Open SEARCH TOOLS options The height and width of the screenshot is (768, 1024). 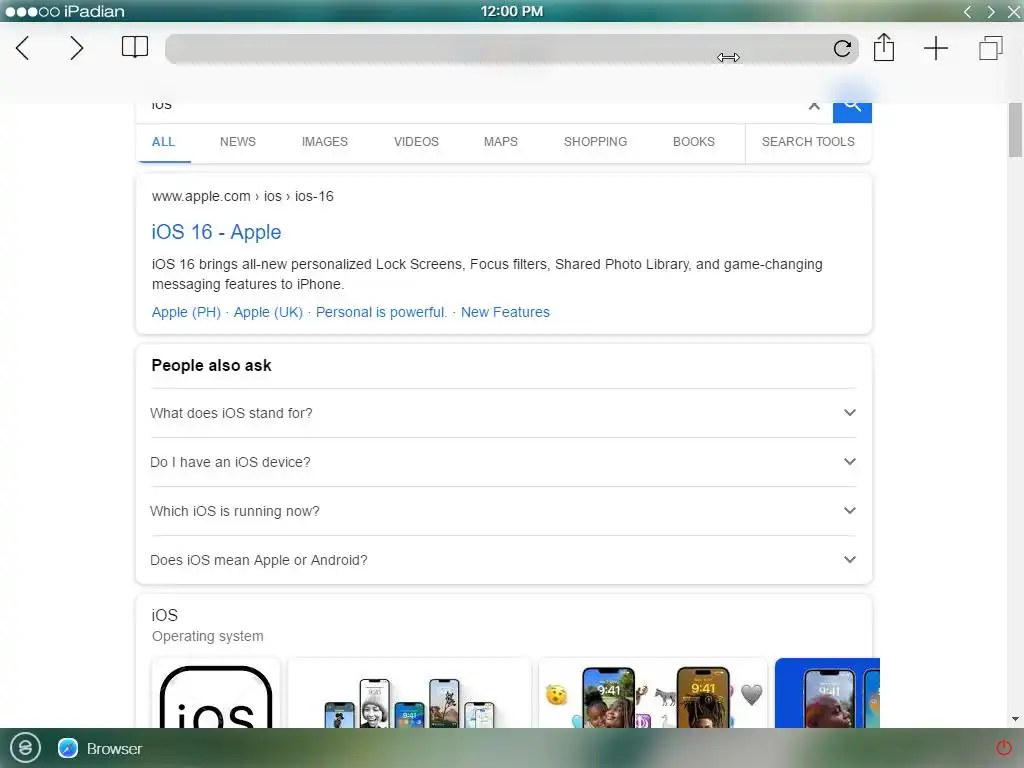pos(808,142)
